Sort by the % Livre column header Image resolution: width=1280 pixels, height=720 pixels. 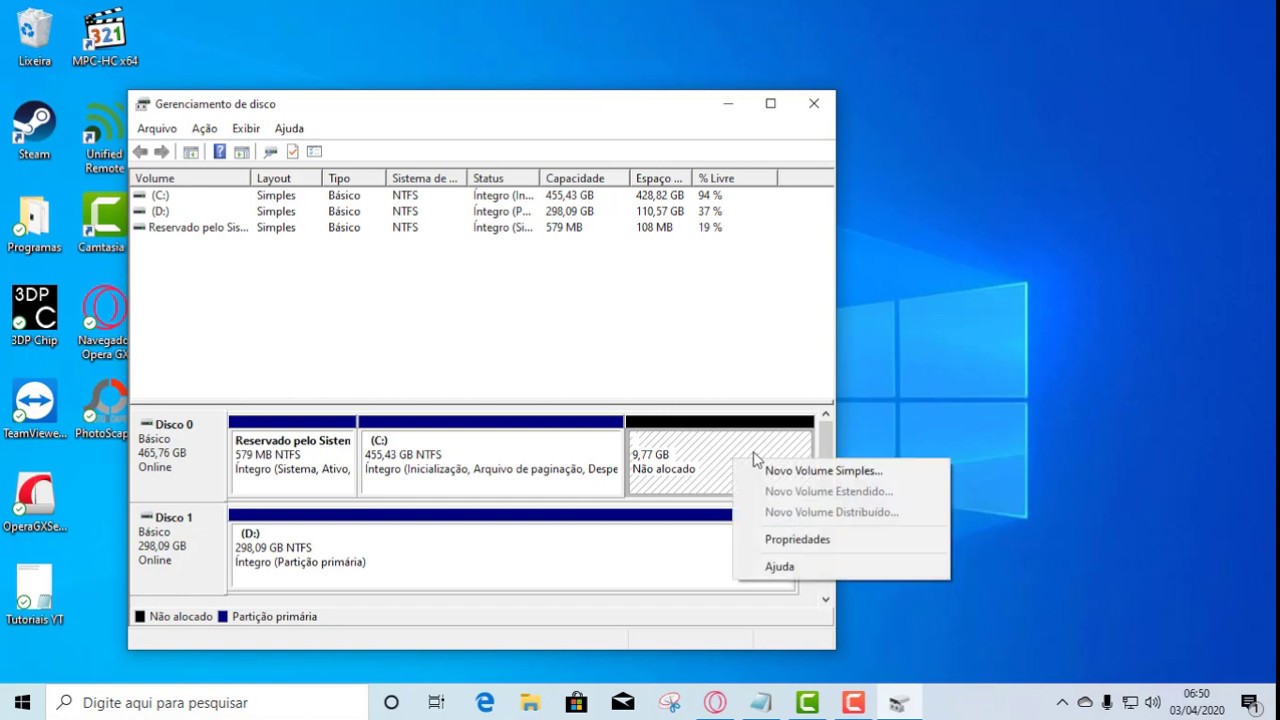[734, 178]
